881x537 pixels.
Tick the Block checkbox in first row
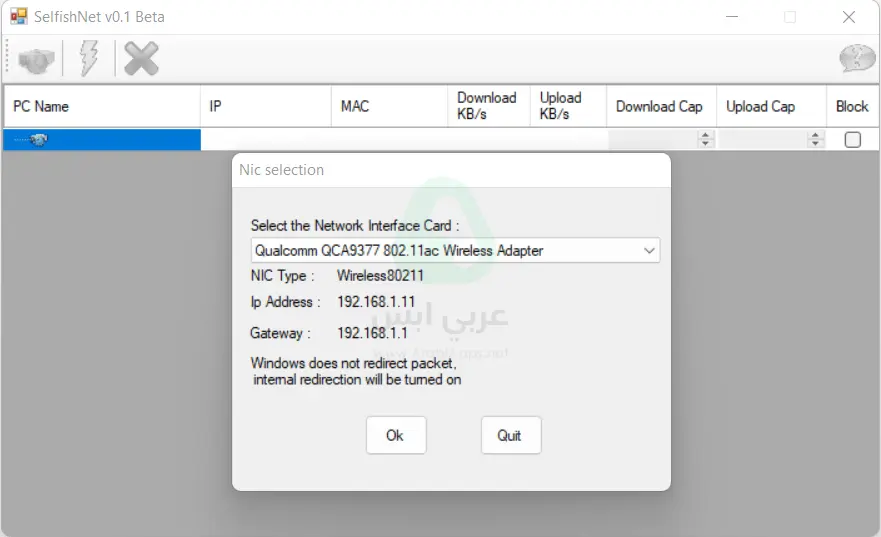[852, 140]
